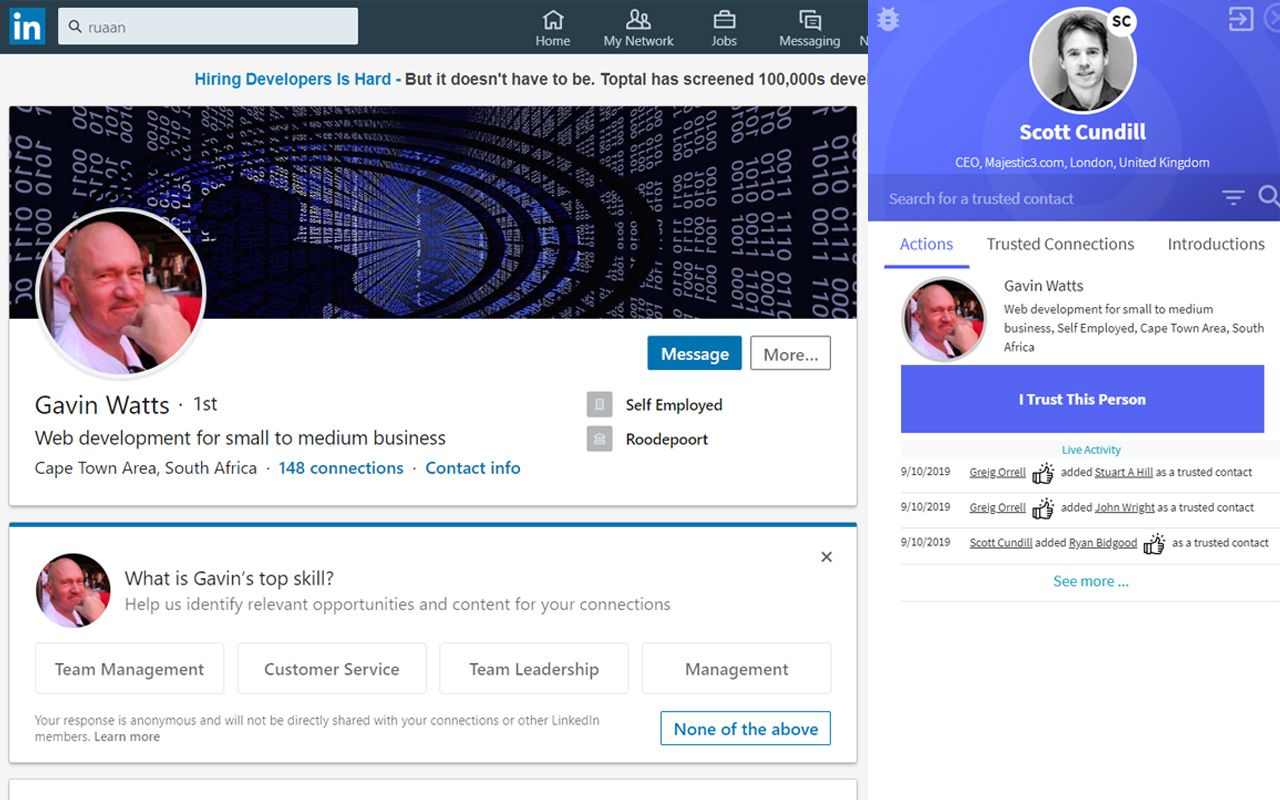Switch to the Introductions tab
Viewport: 1280px width, 800px height.
(1216, 244)
